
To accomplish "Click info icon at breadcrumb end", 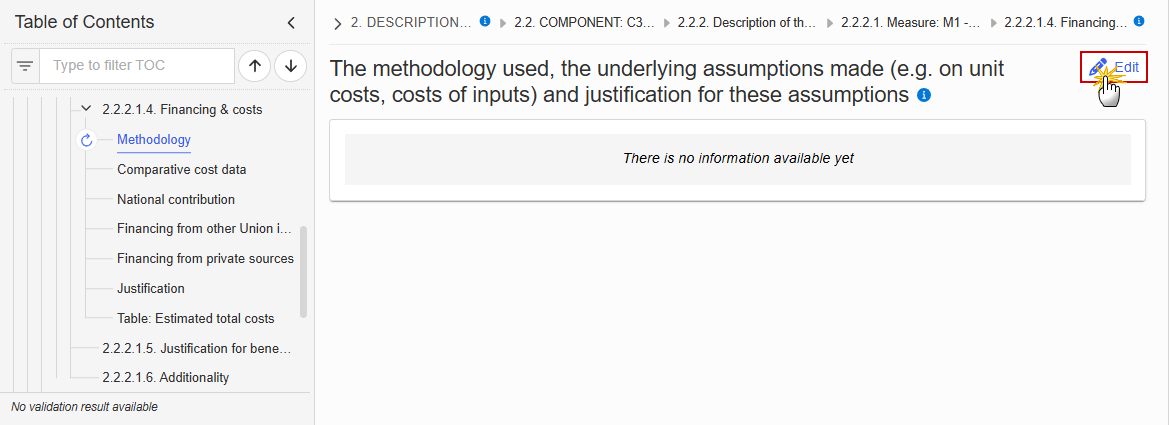I will (x=1138, y=22).
